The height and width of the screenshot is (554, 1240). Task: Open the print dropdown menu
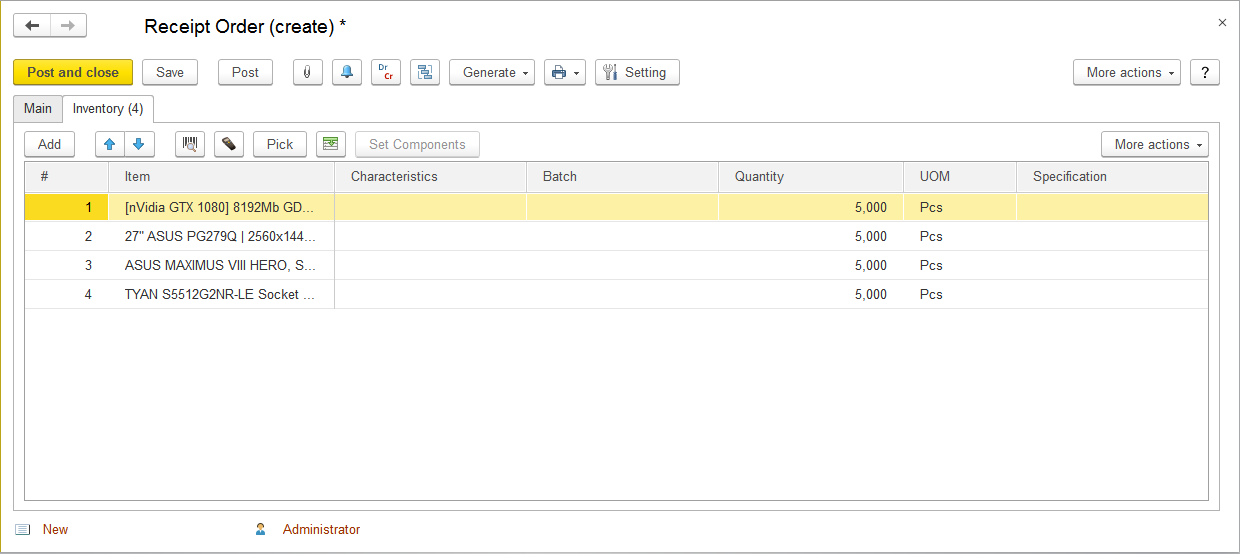[564, 73]
